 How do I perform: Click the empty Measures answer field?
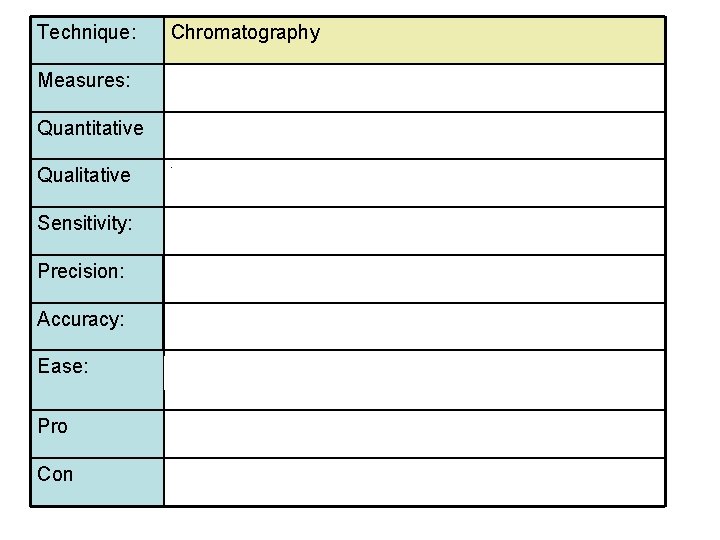(x=414, y=88)
